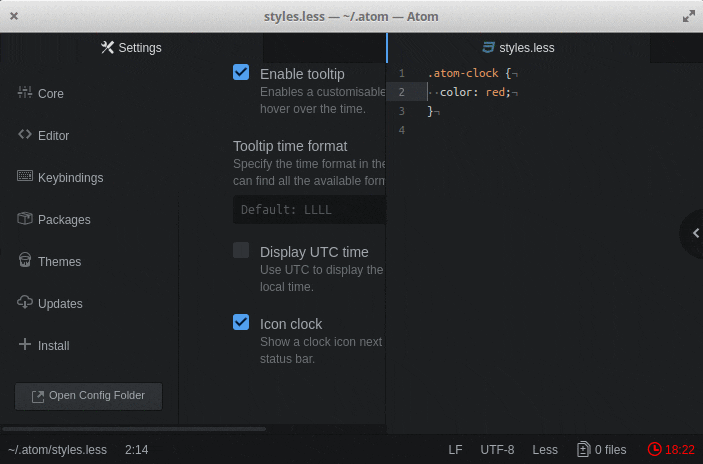Click the red clock icon in status bar
This screenshot has height=464, width=703.
pyautogui.click(x=654, y=450)
